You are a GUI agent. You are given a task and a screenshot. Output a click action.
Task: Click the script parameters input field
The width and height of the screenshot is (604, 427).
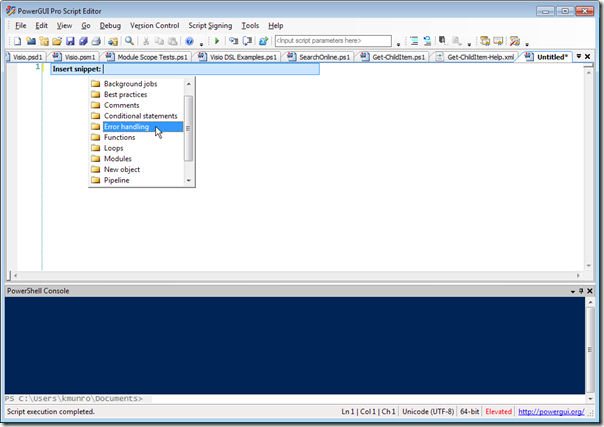333,41
